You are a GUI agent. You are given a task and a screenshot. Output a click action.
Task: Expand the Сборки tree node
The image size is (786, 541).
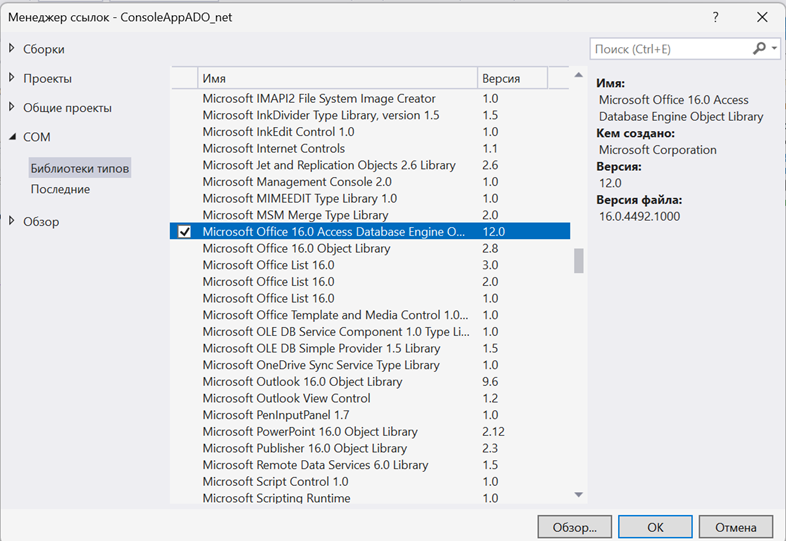click(12, 49)
